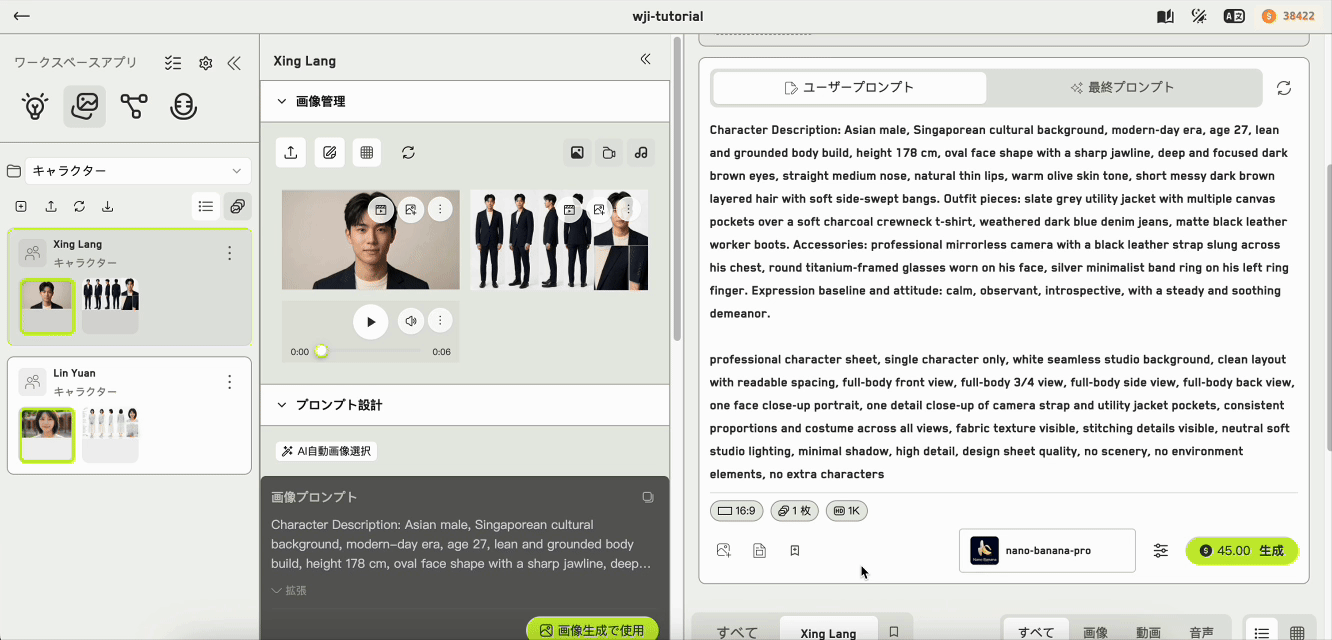The image size is (1332, 640).
Task: Add a new character with the plus icon
Action: [21, 207]
